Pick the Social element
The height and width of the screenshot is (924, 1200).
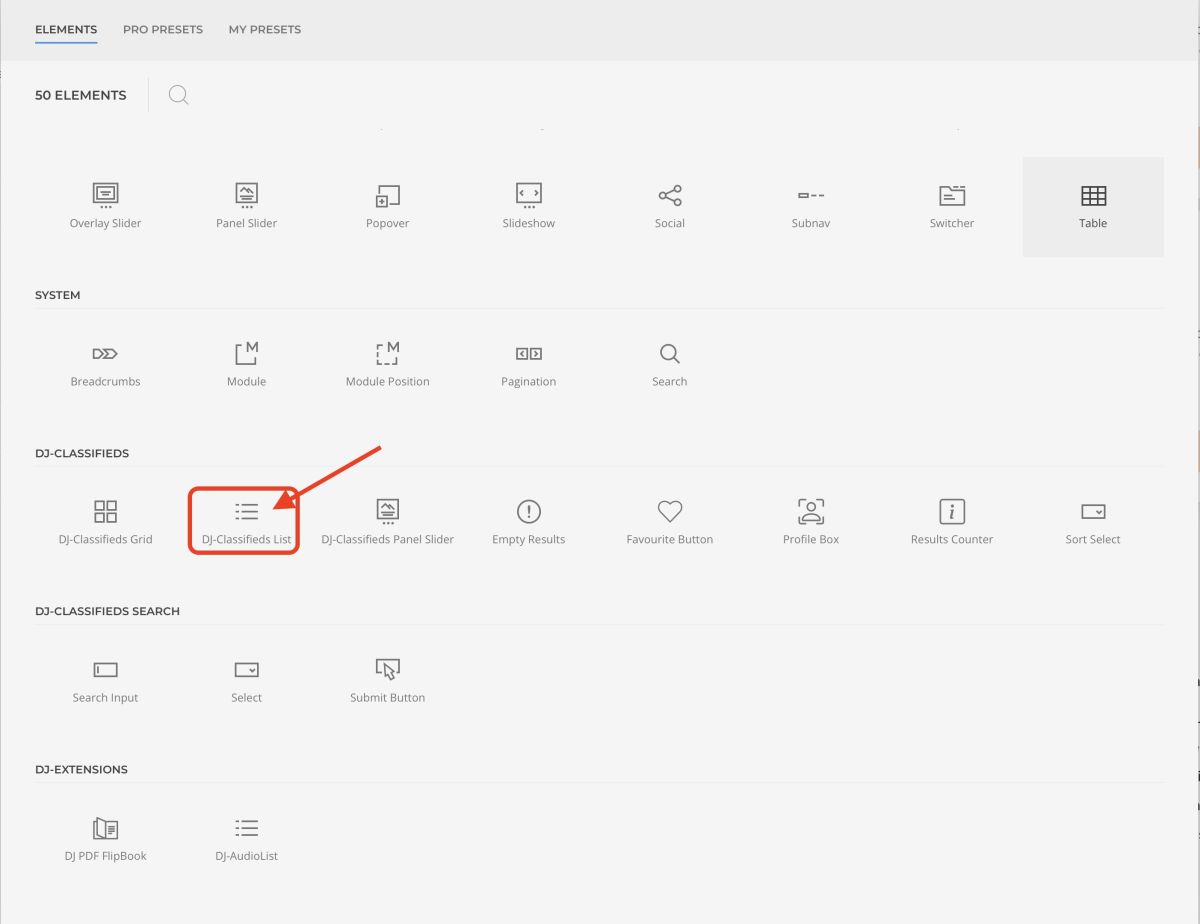(x=669, y=207)
